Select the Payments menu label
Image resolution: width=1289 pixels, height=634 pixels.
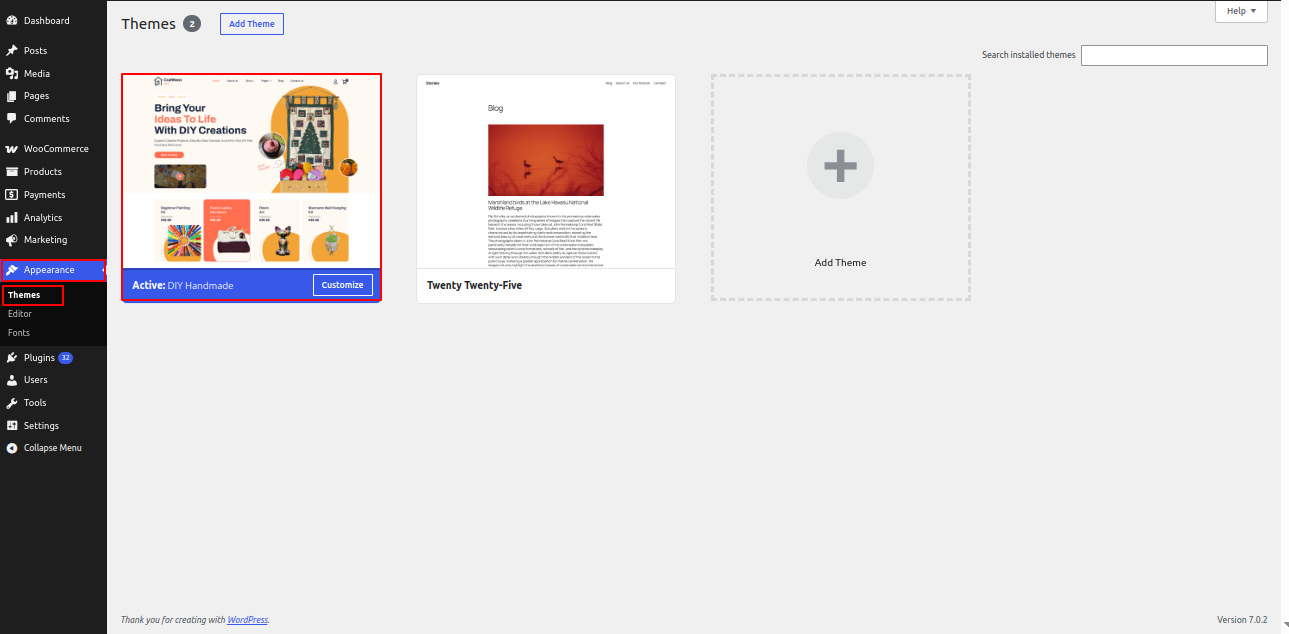point(45,195)
